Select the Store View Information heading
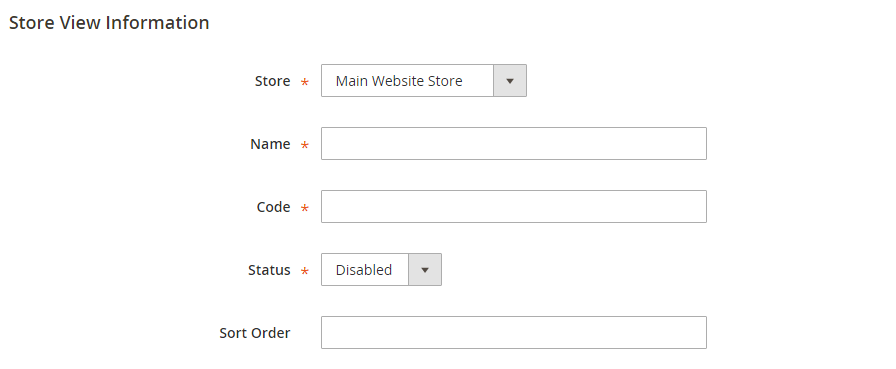This screenshot has width=896, height=369. pos(109,23)
